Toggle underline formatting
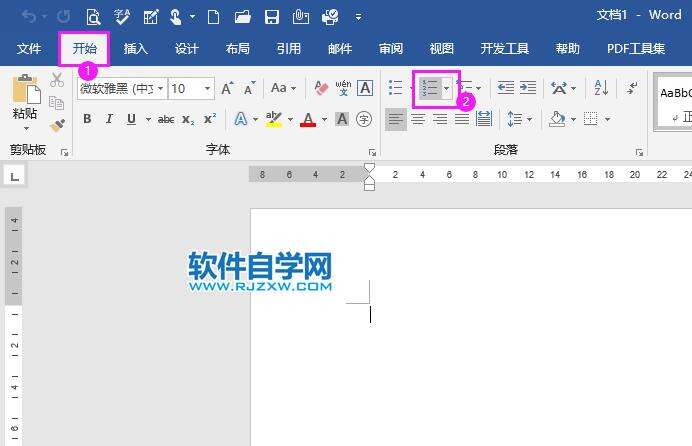Image resolution: width=692 pixels, height=446 pixels. pos(131,119)
